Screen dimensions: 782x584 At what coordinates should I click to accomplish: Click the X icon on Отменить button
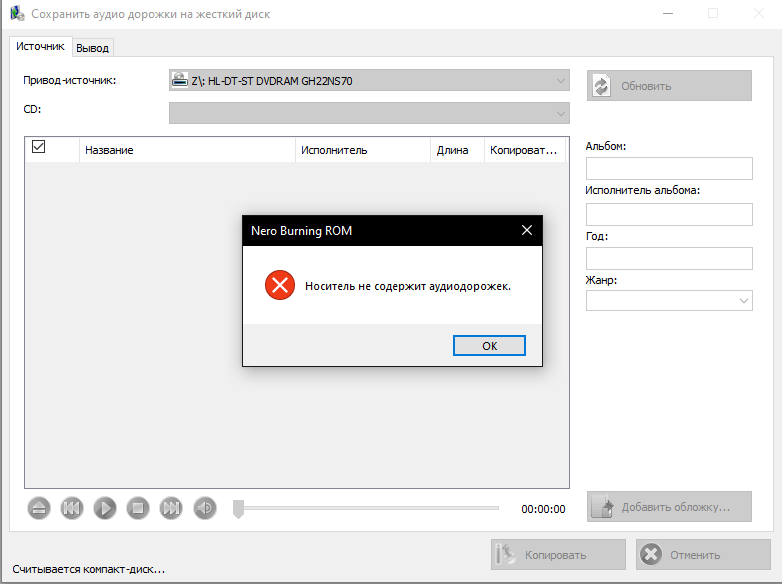click(651, 554)
